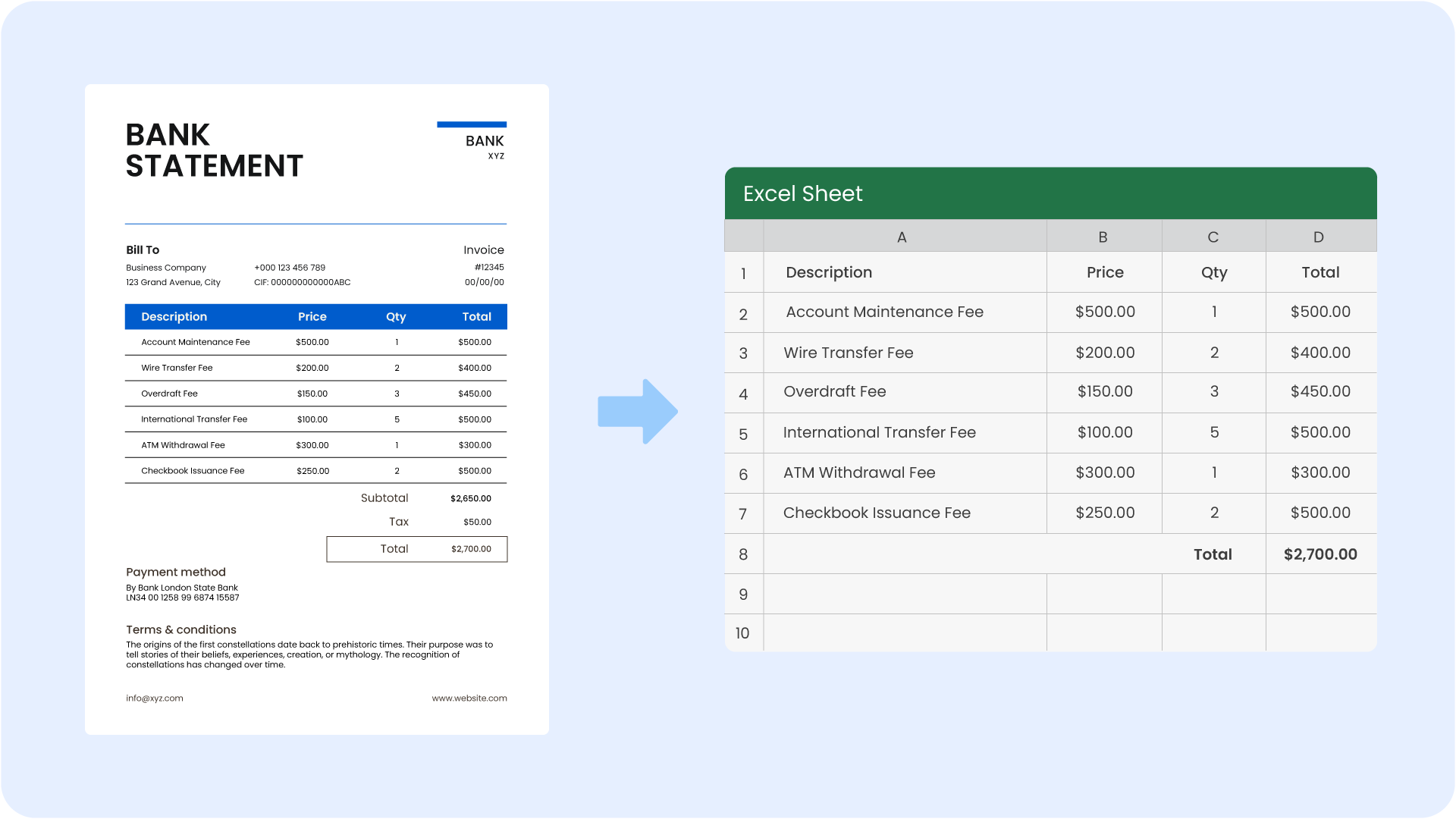Click the empty cell in row 9 column A

tap(904, 594)
